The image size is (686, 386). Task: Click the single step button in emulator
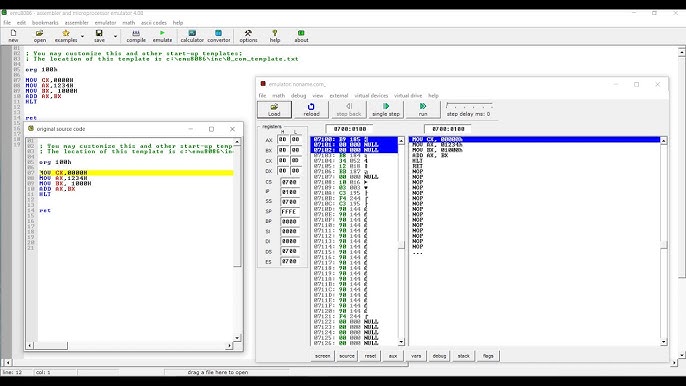[x=386, y=109]
